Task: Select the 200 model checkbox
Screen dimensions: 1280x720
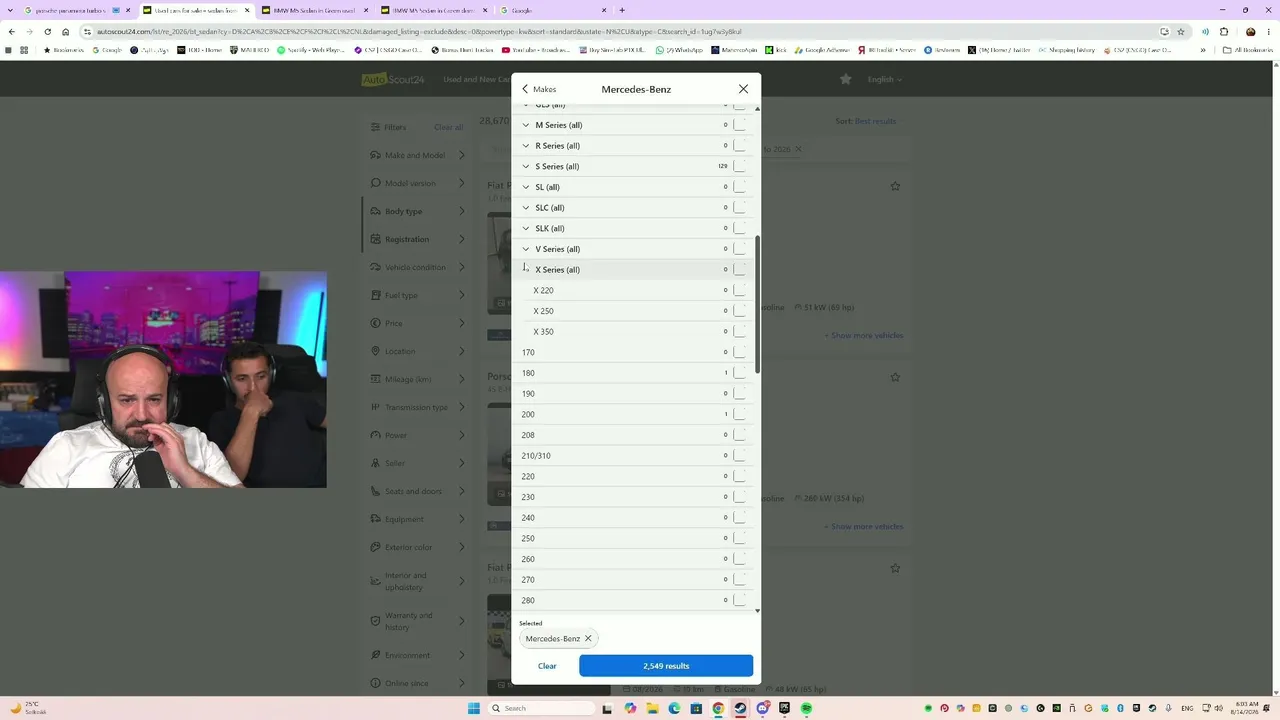Action: click(740, 414)
